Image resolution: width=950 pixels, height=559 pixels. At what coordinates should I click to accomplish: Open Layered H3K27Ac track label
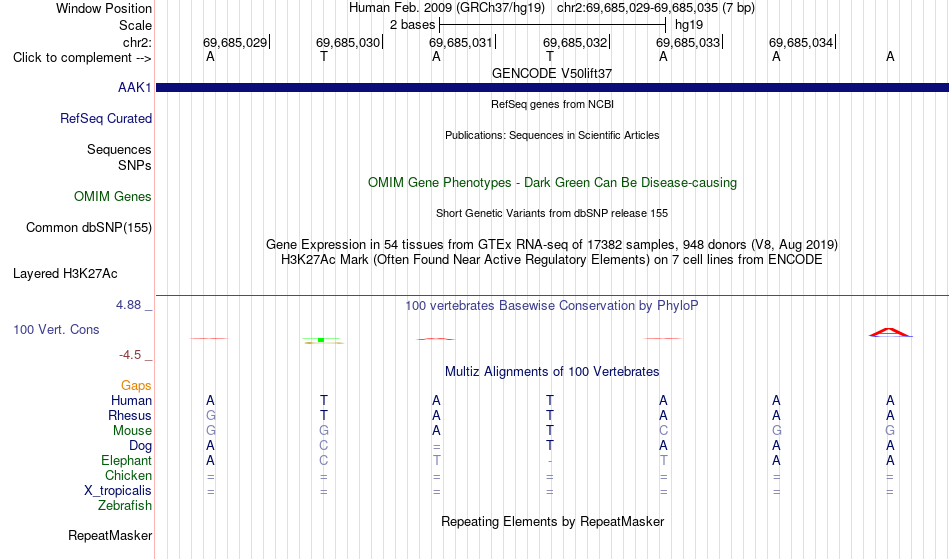65,274
